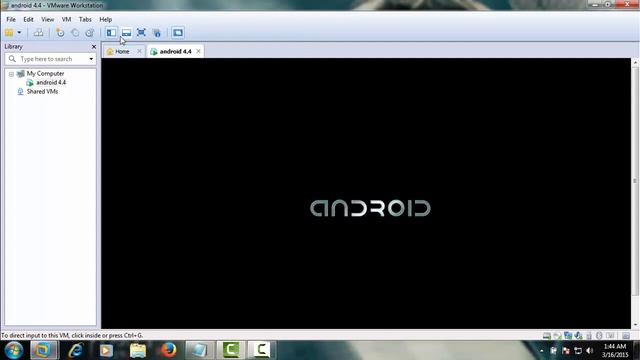Select My Computer in the library

click(45, 73)
